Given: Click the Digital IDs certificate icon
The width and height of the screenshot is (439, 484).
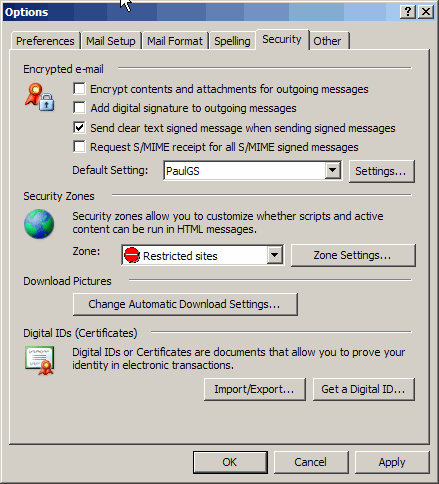Looking at the screenshot, I should coord(39,361).
